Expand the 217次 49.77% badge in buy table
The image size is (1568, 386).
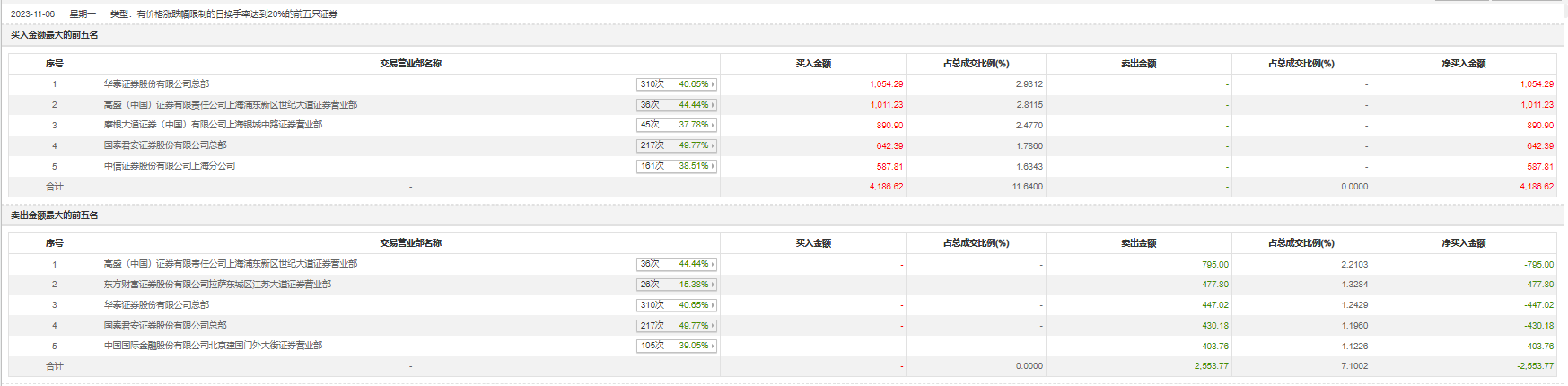tap(677, 145)
